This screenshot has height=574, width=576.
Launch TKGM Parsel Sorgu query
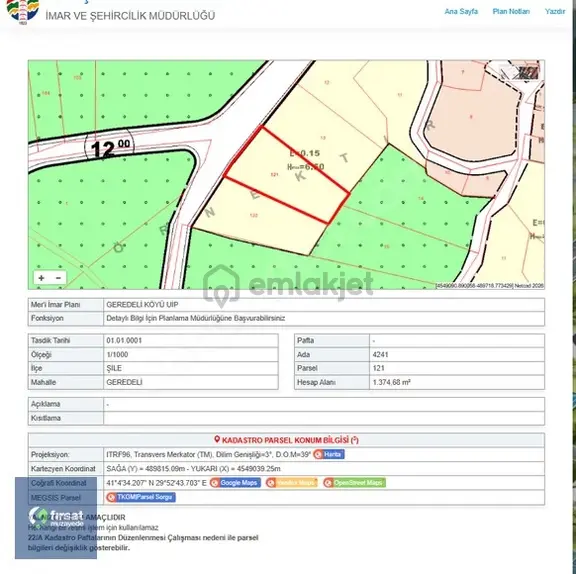(141, 497)
